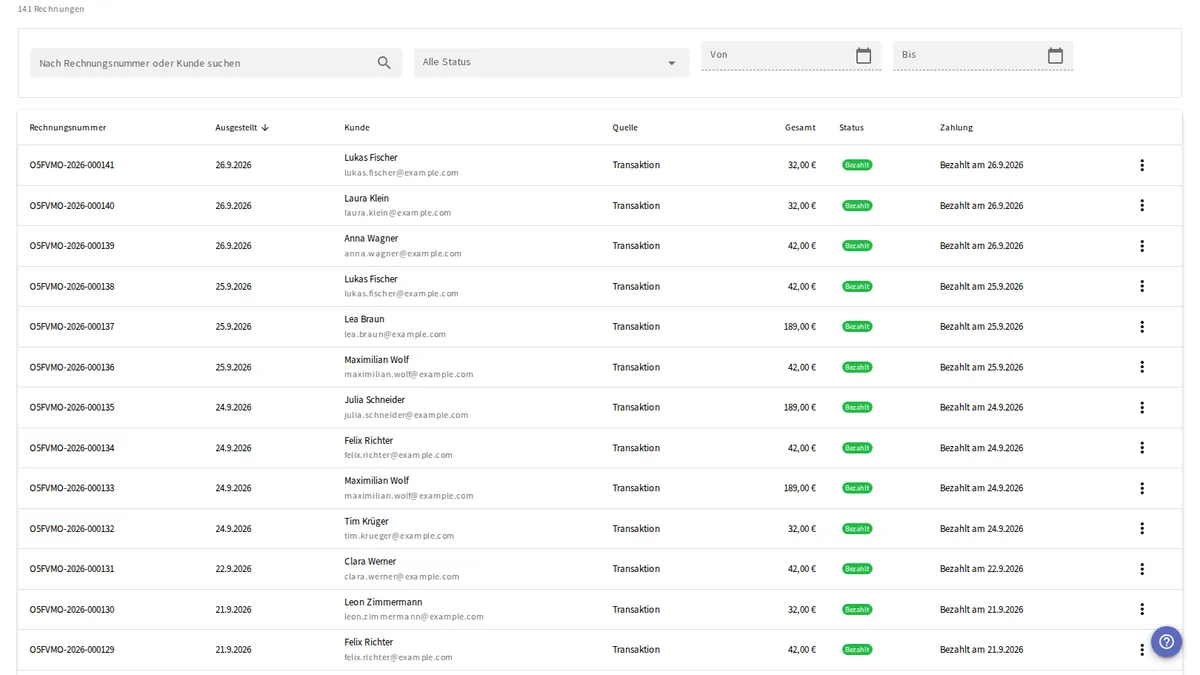The height and width of the screenshot is (675, 1200).
Task: Open the Alle Status filter dropdown
Action: click(x=552, y=63)
